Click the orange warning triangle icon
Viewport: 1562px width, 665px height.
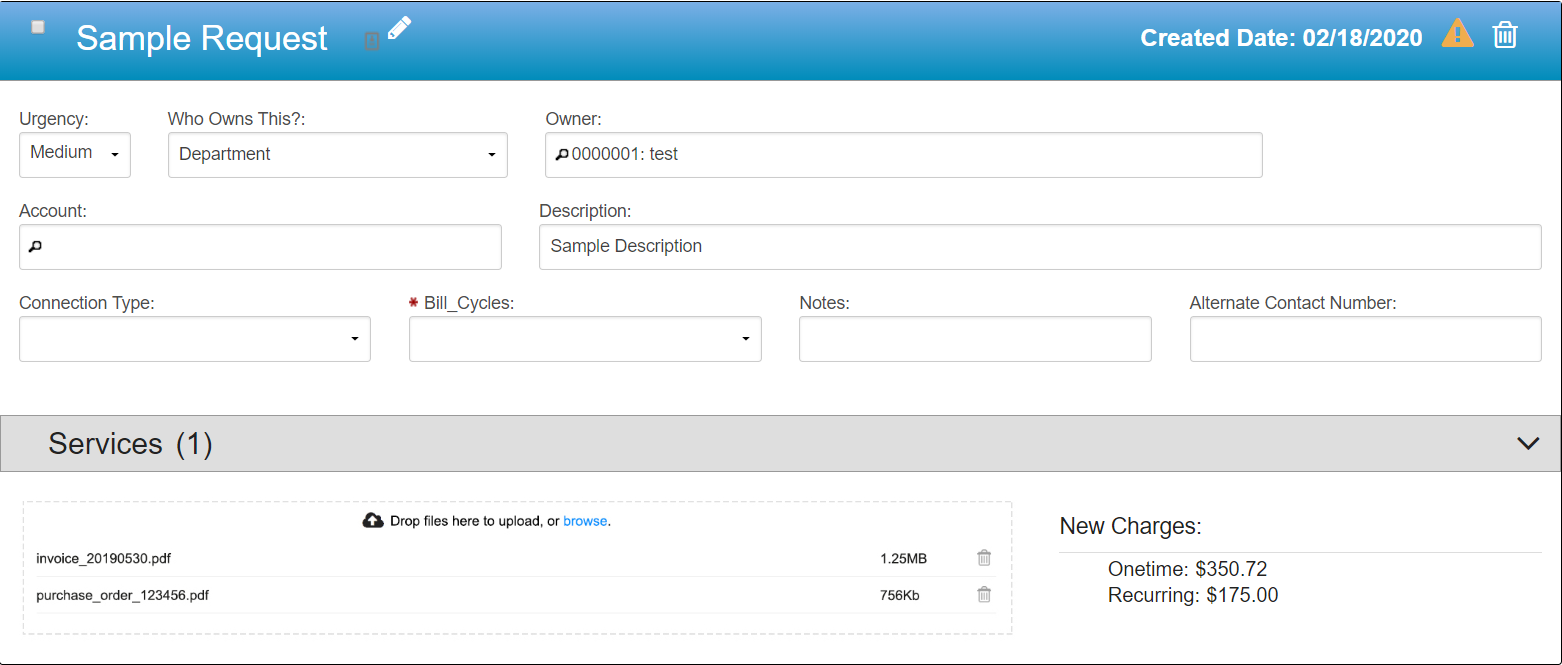[1457, 35]
